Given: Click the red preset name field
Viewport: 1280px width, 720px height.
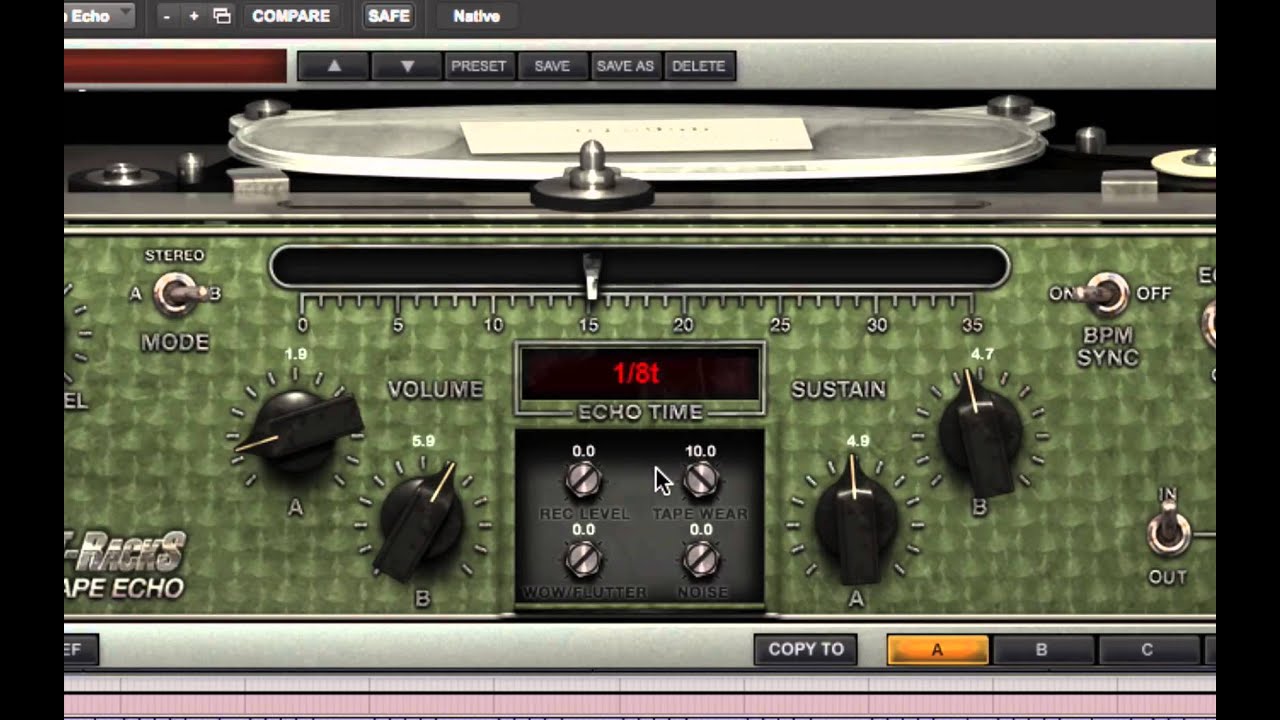Looking at the screenshot, I should [175, 66].
